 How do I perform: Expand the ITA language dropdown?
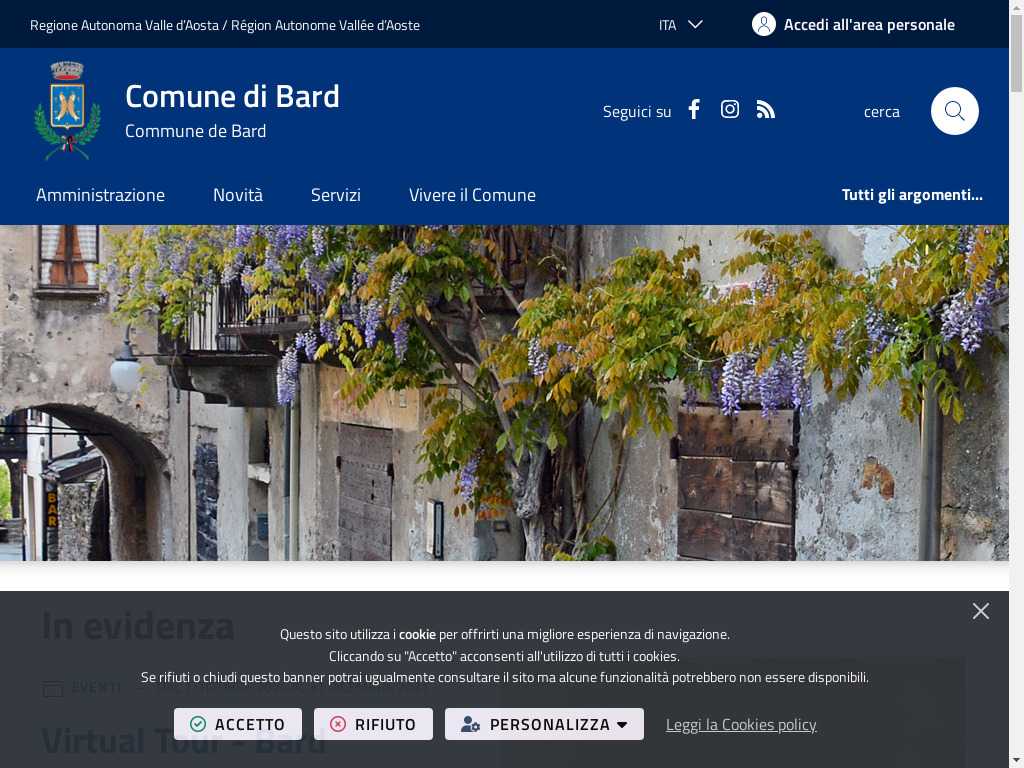coord(680,25)
